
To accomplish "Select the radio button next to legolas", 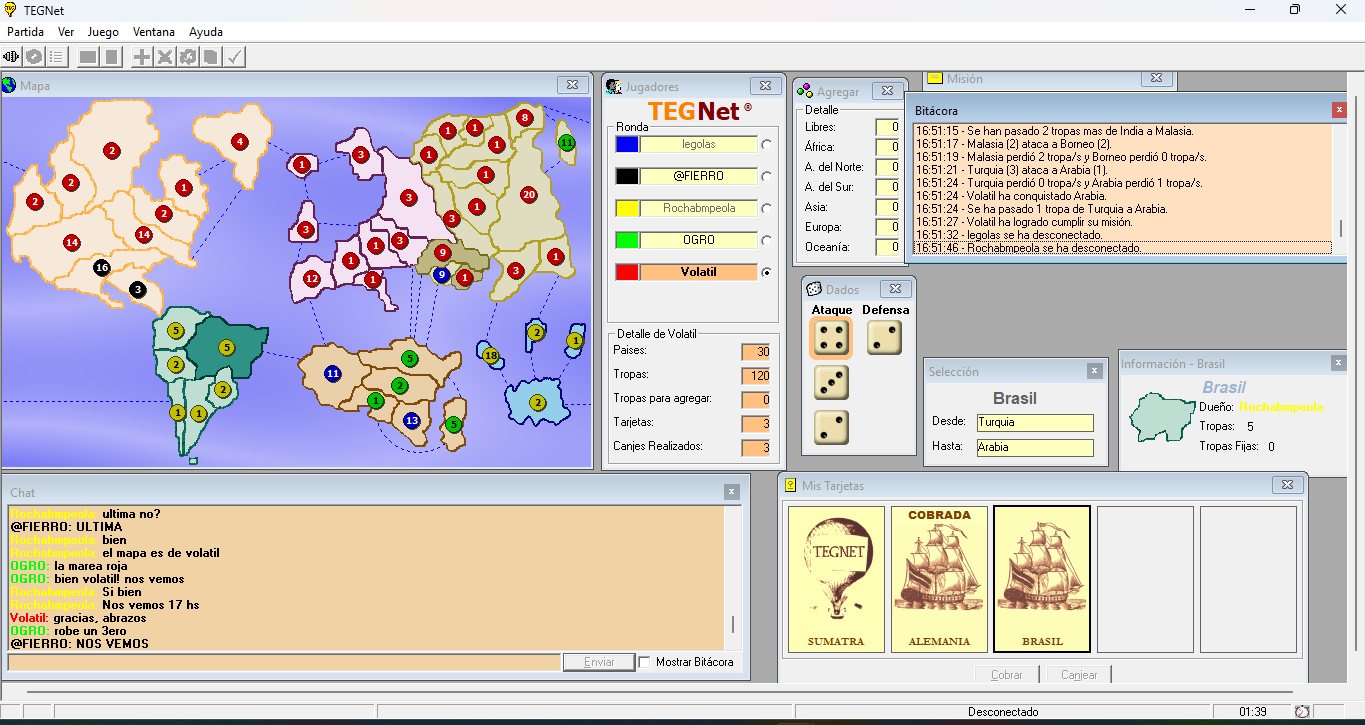I will (x=767, y=144).
